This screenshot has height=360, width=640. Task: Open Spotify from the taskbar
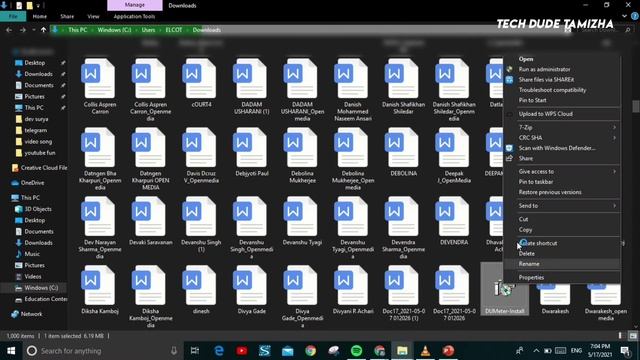[356, 351]
